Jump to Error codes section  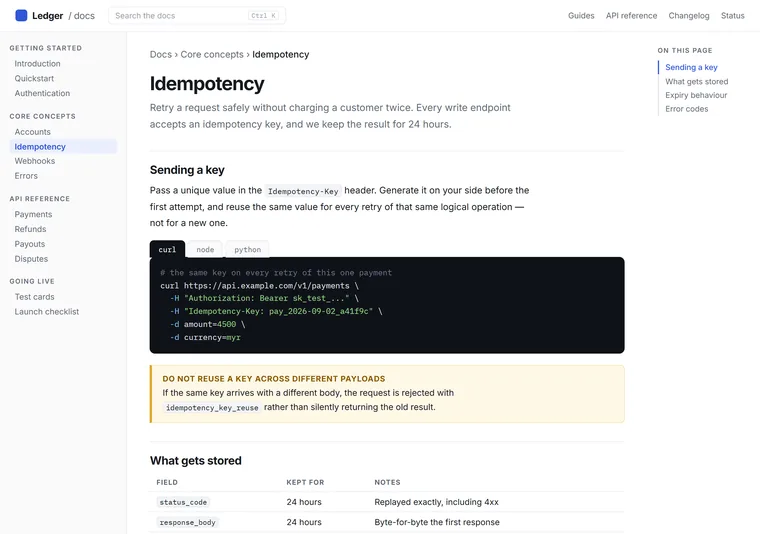click(686, 109)
